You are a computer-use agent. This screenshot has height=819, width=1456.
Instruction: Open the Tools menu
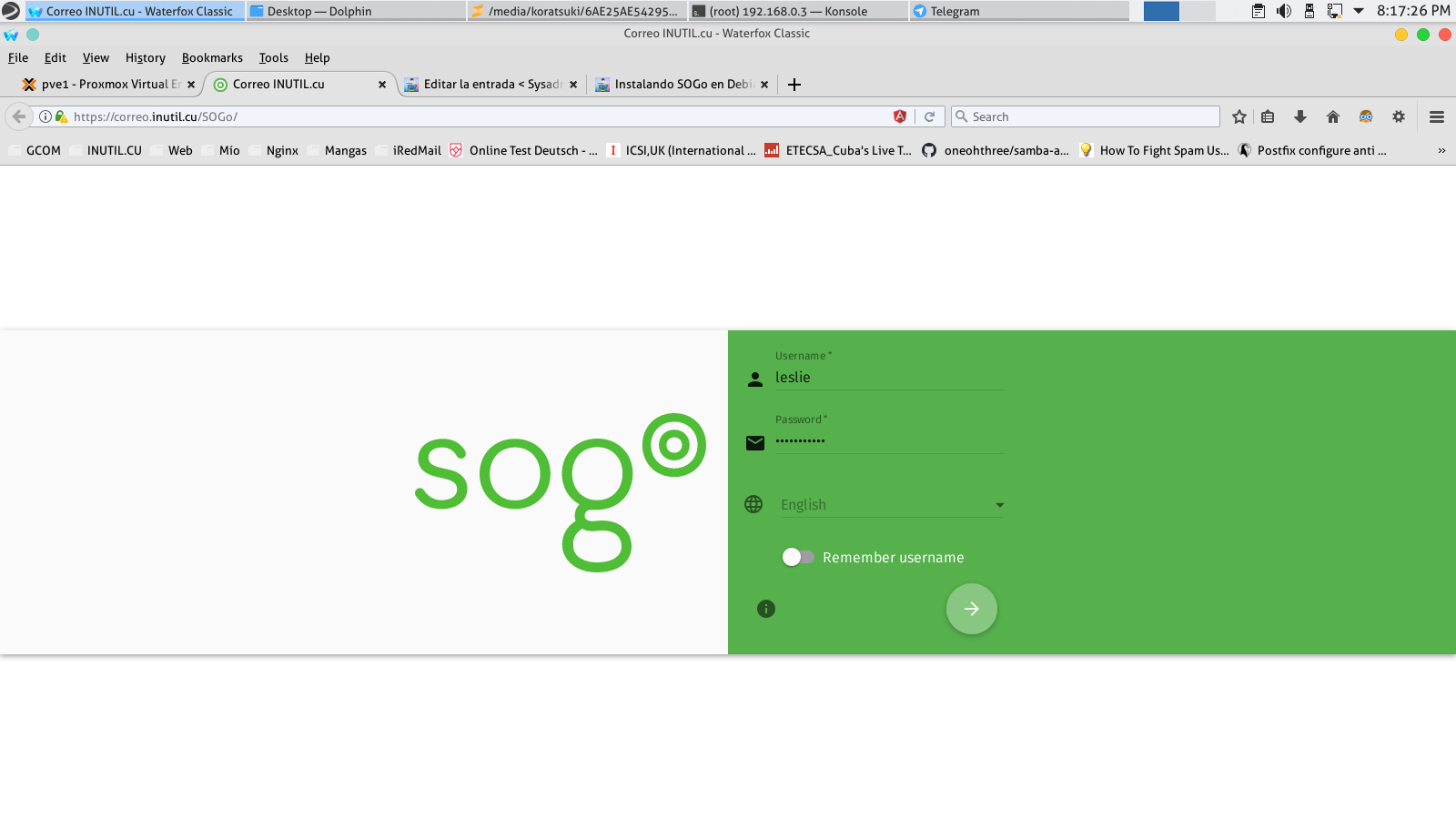[x=273, y=57]
